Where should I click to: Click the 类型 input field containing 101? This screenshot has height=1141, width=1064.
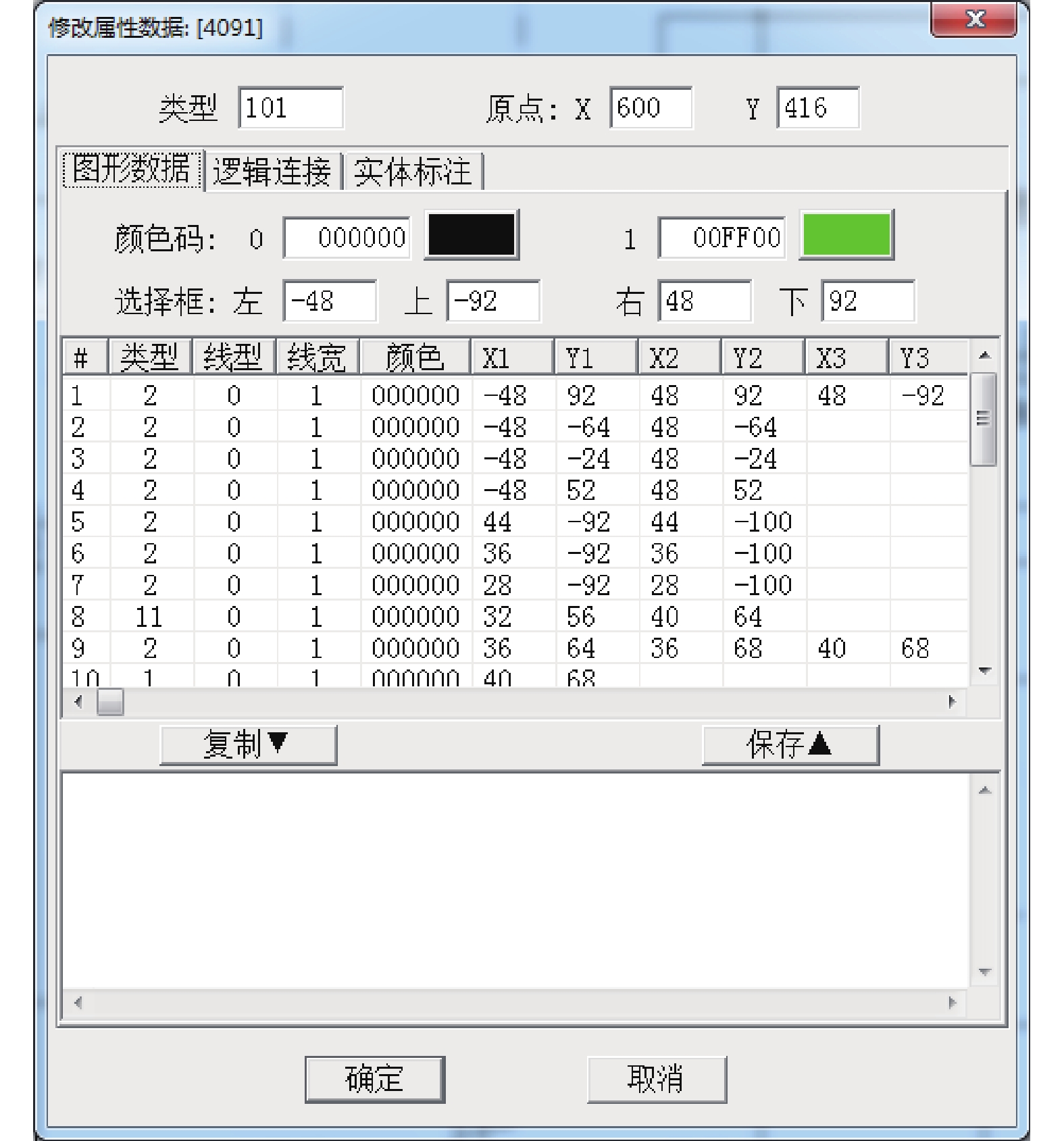[290, 108]
